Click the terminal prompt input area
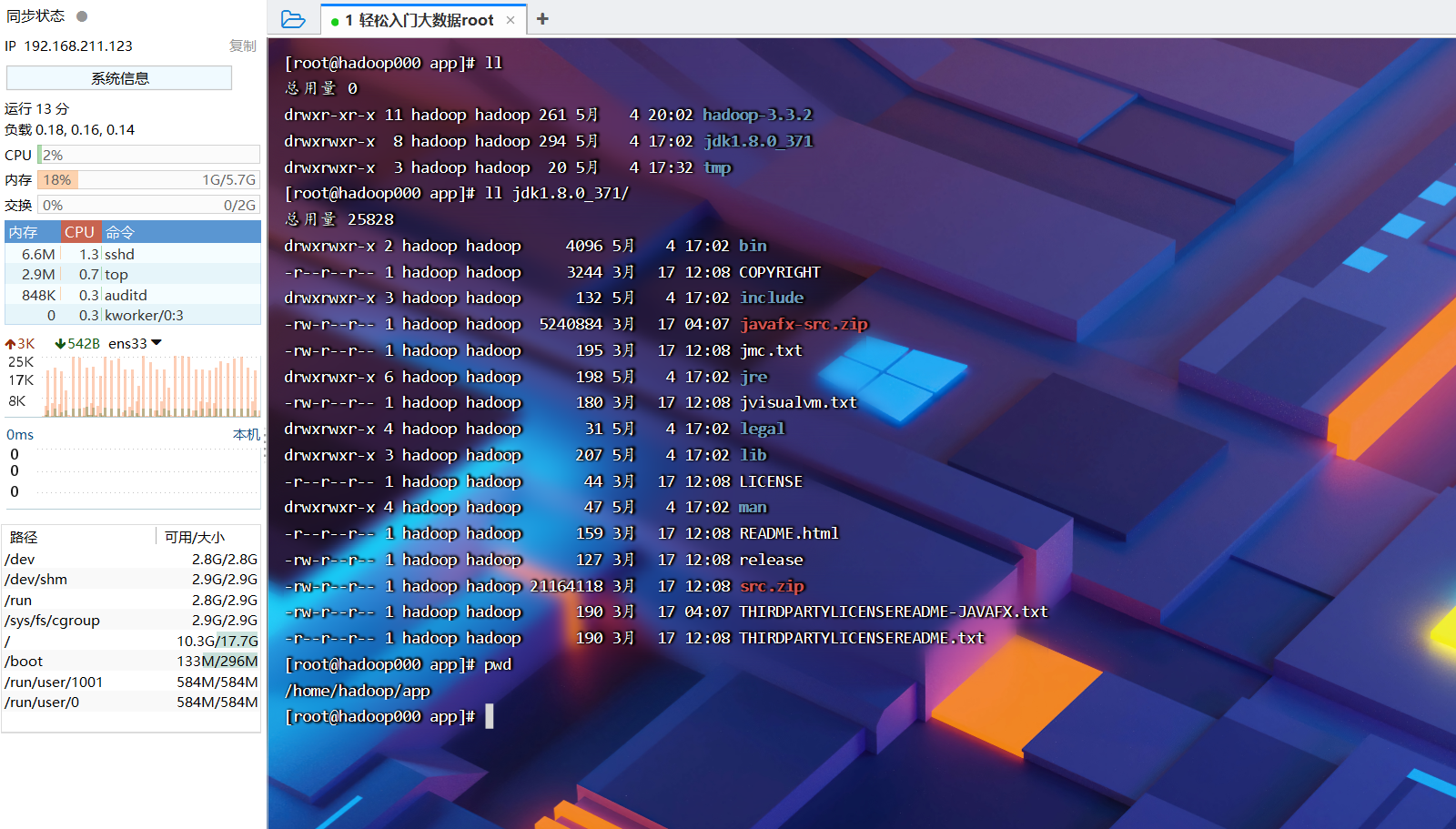The image size is (1456, 829). click(x=489, y=716)
